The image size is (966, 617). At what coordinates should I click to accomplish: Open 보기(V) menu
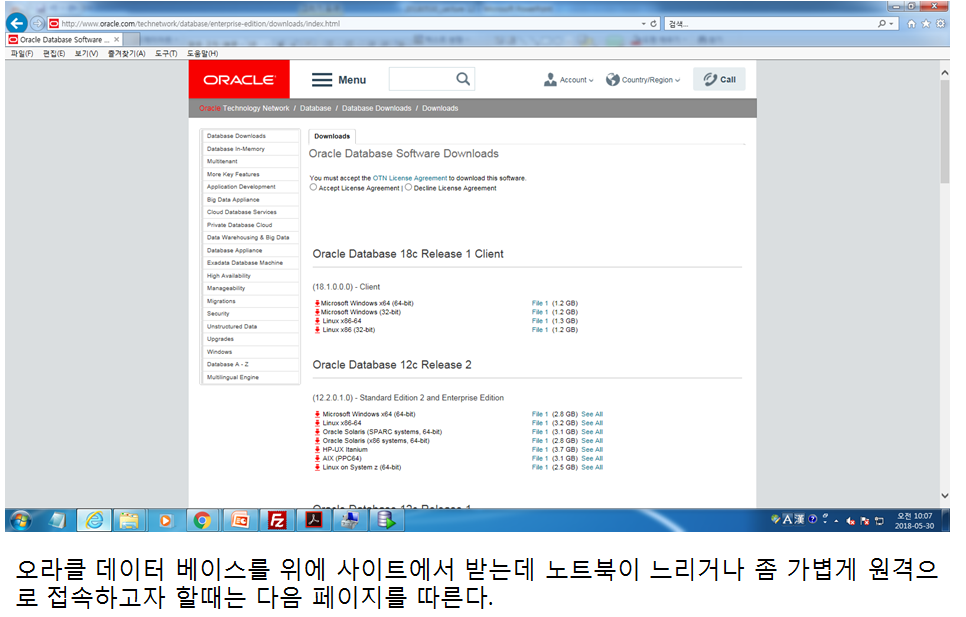[86, 54]
